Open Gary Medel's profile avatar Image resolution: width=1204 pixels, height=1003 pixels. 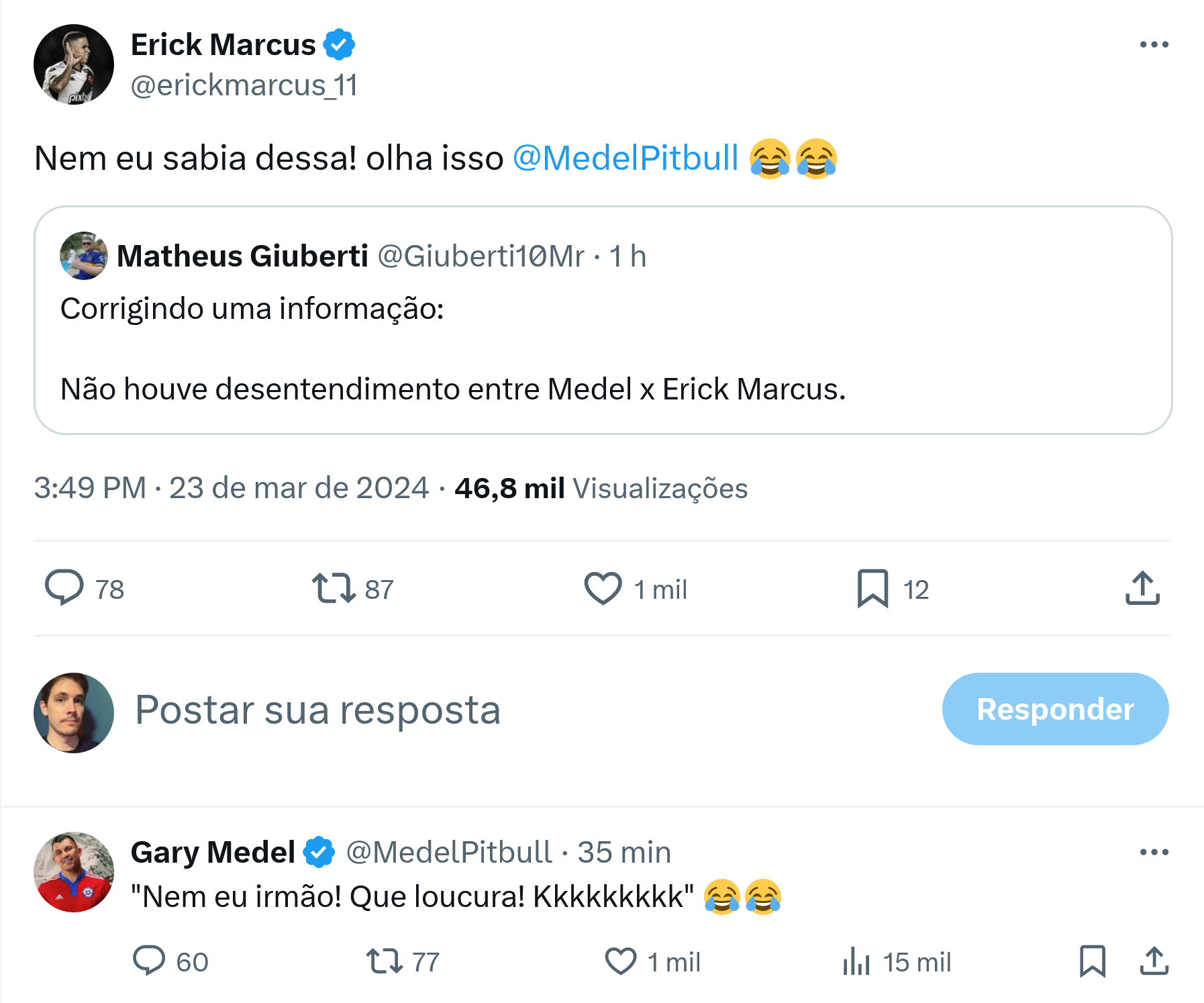[74, 872]
